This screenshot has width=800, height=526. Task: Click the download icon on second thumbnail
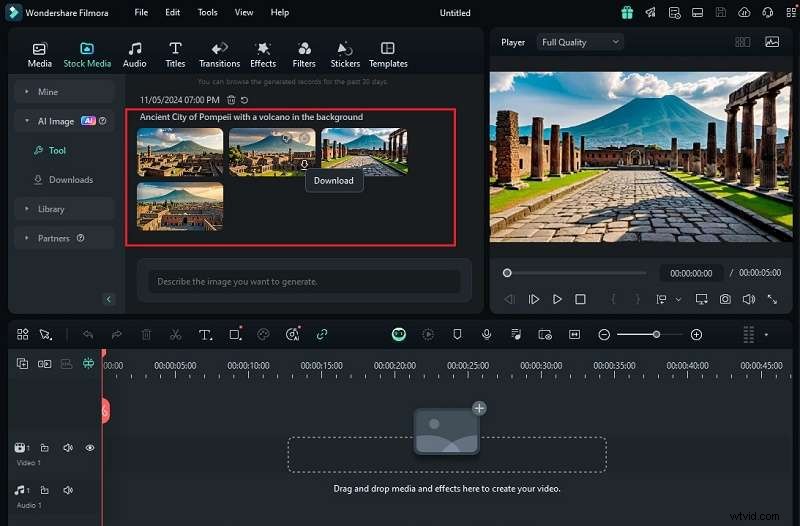click(304, 164)
